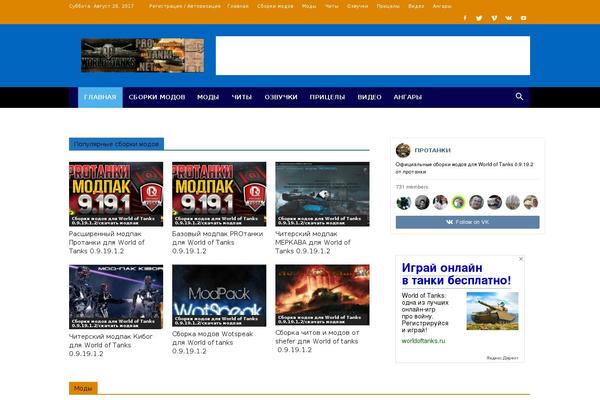The image size is (600, 400).
Task: Click the Прицелы link in the orange top bar
Action: [388, 6]
